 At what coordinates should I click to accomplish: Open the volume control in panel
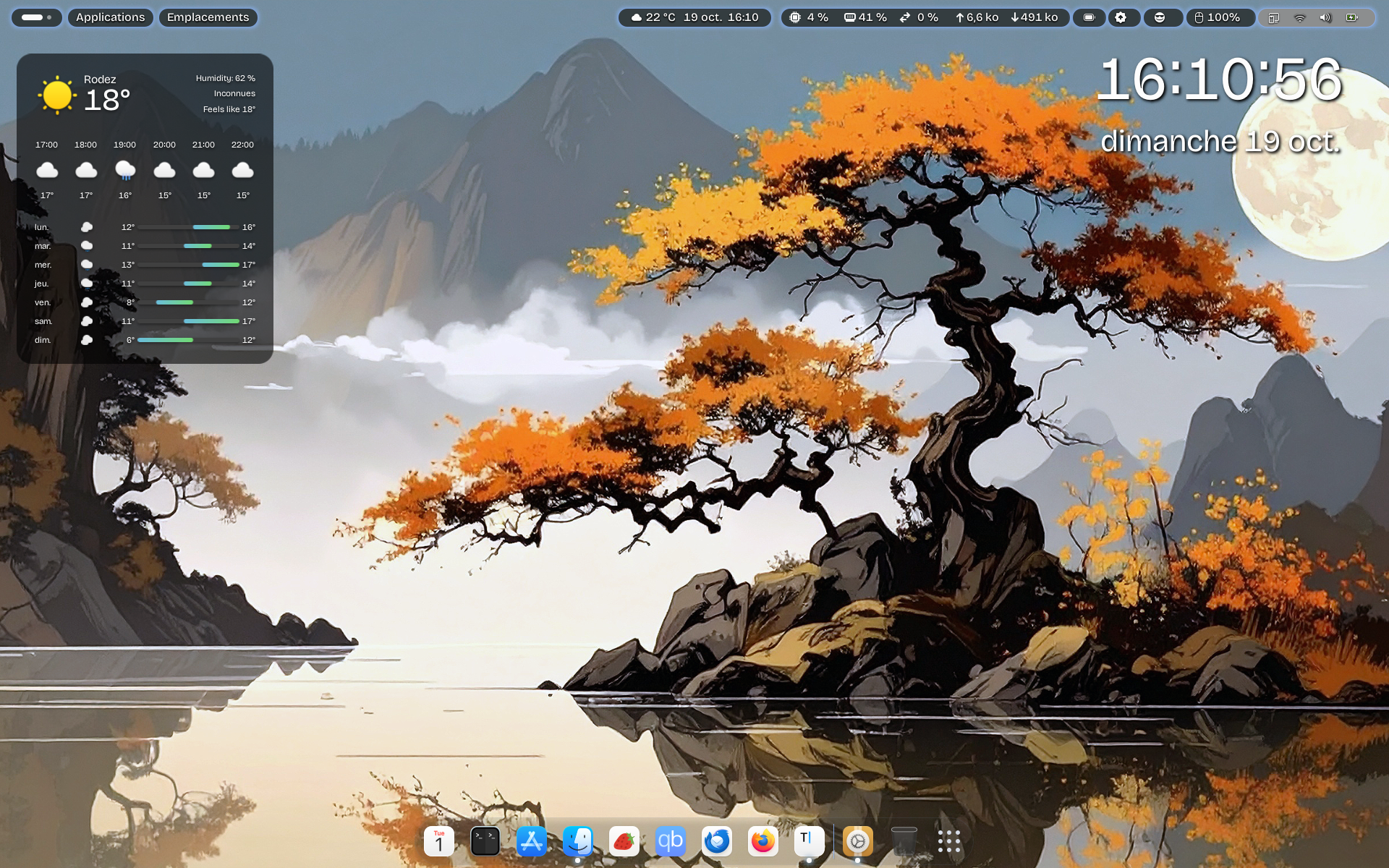(x=1325, y=17)
